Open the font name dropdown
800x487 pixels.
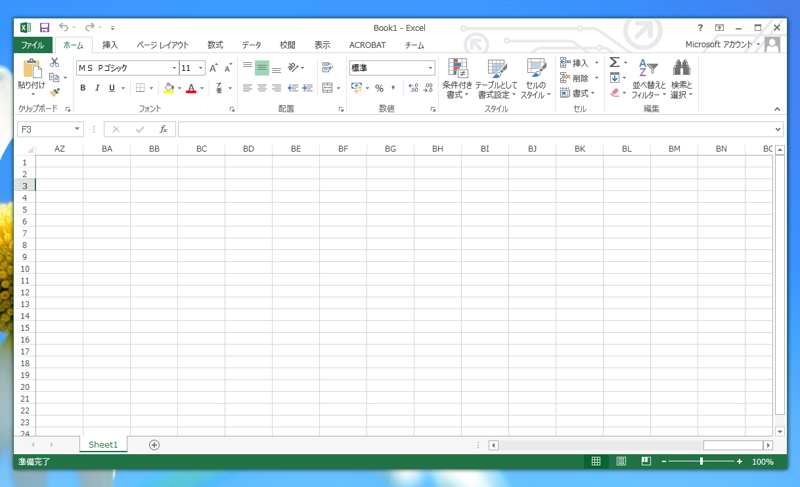(173, 68)
